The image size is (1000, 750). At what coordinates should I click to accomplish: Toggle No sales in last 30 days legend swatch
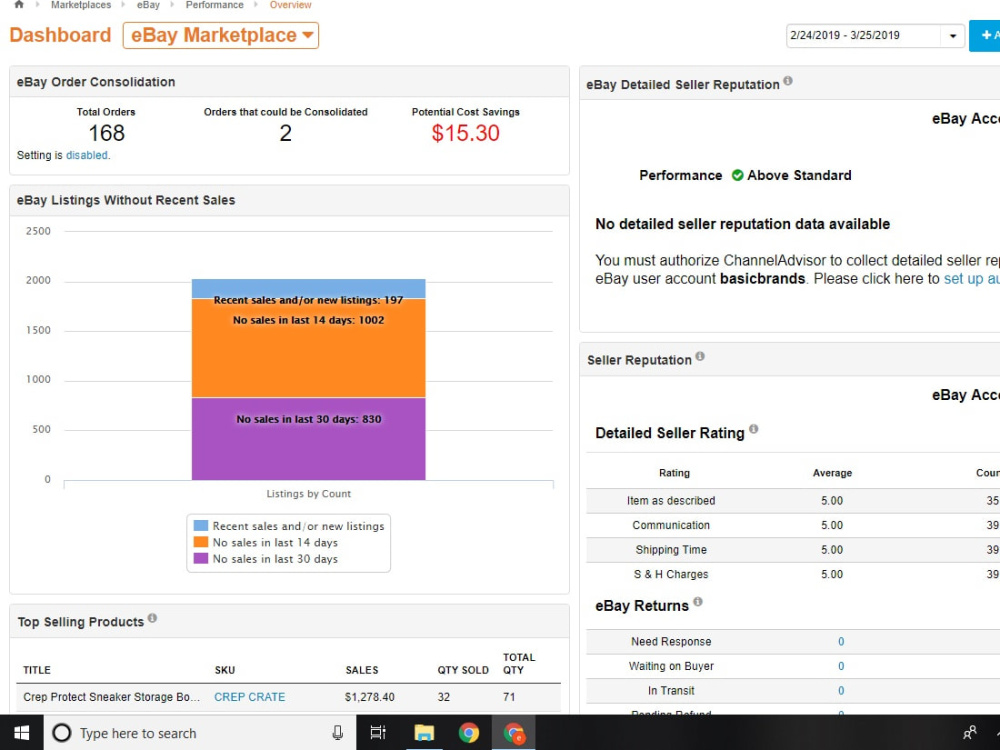click(x=201, y=559)
